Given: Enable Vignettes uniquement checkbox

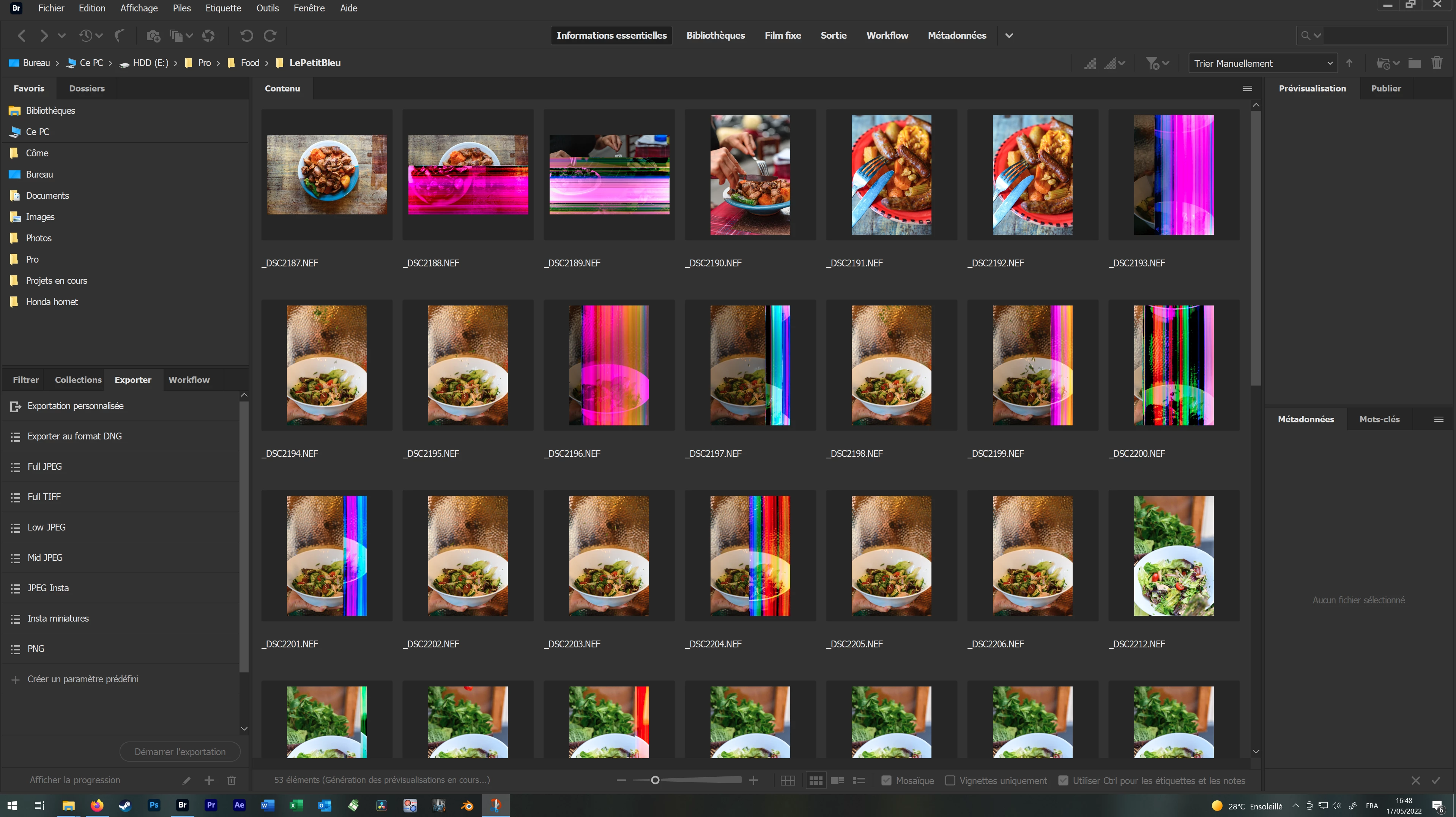Looking at the screenshot, I should pos(950,780).
